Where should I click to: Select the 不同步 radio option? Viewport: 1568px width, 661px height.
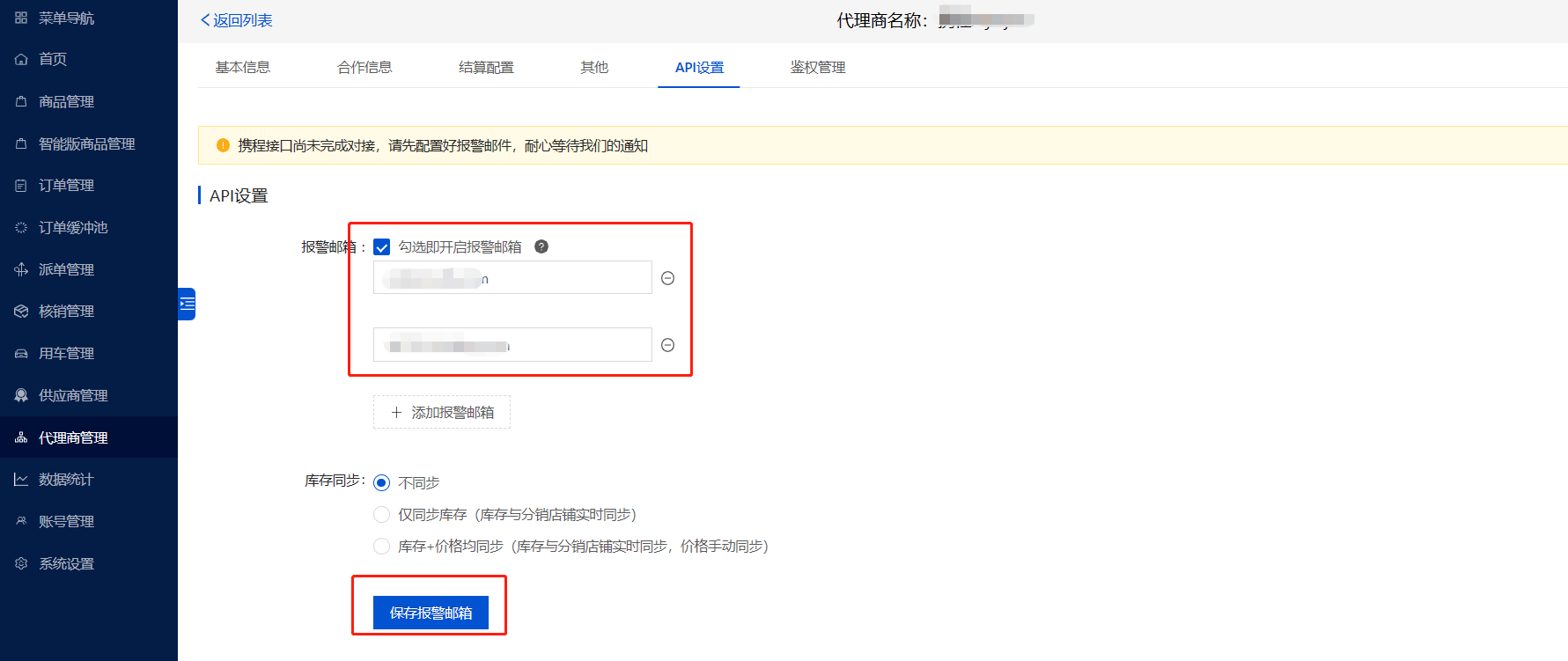pyautogui.click(x=382, y=482)
